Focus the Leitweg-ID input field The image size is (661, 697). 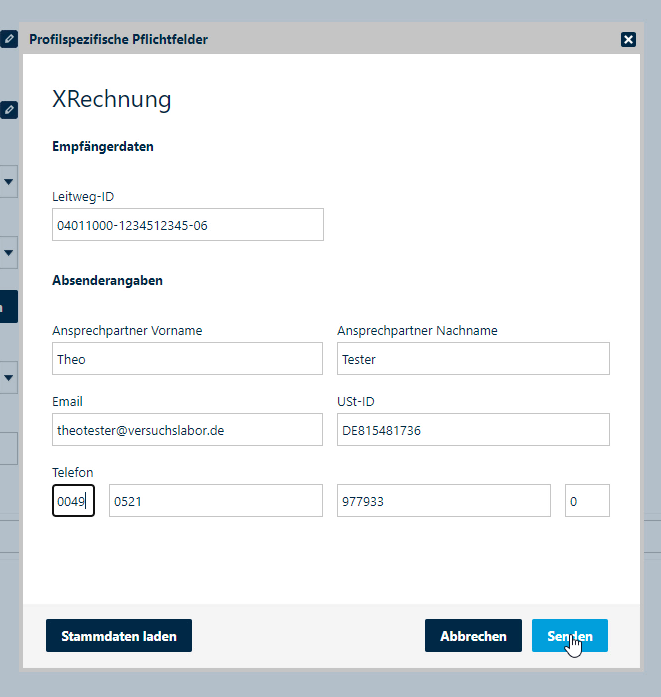[x=188, y=225]
